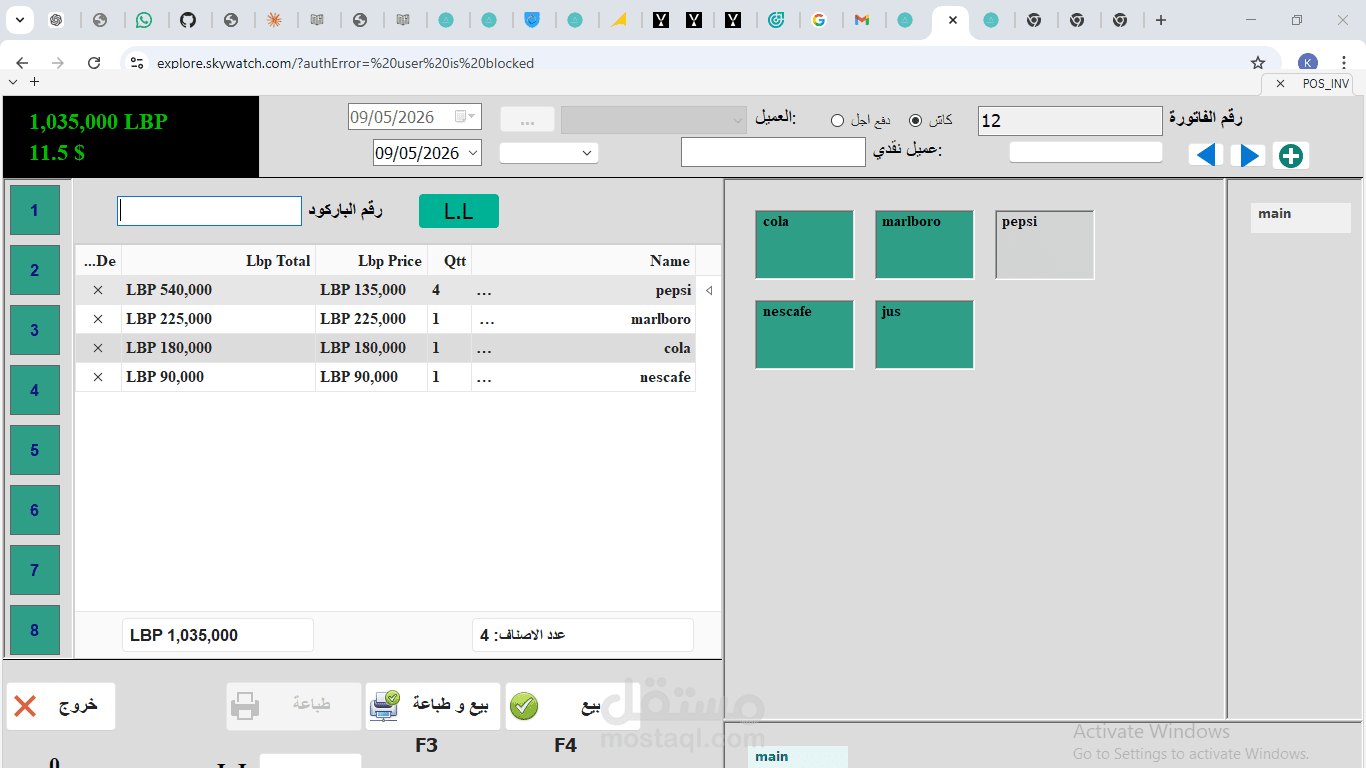Switch to the Google browser tab
Viewport: 1366px width, 768px height.
819,20
